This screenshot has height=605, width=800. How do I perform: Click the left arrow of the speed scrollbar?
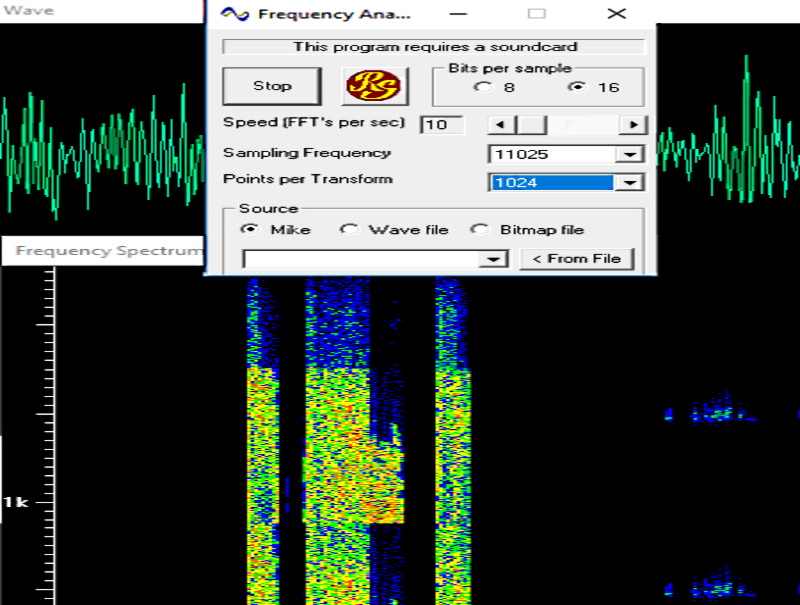point(499,125)
